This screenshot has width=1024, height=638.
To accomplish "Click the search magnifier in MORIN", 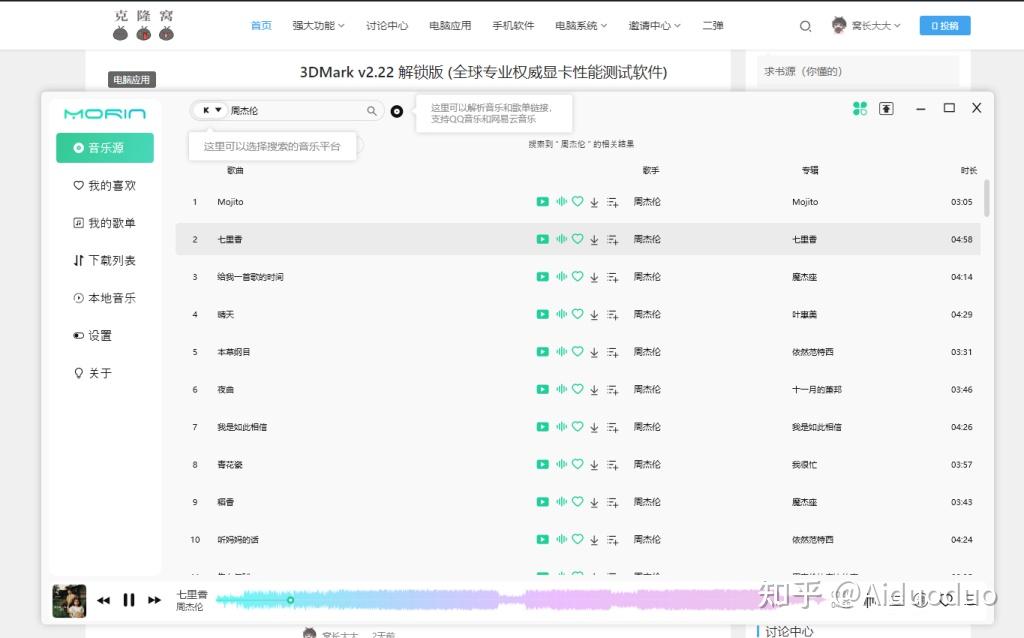I will [372, 111].
